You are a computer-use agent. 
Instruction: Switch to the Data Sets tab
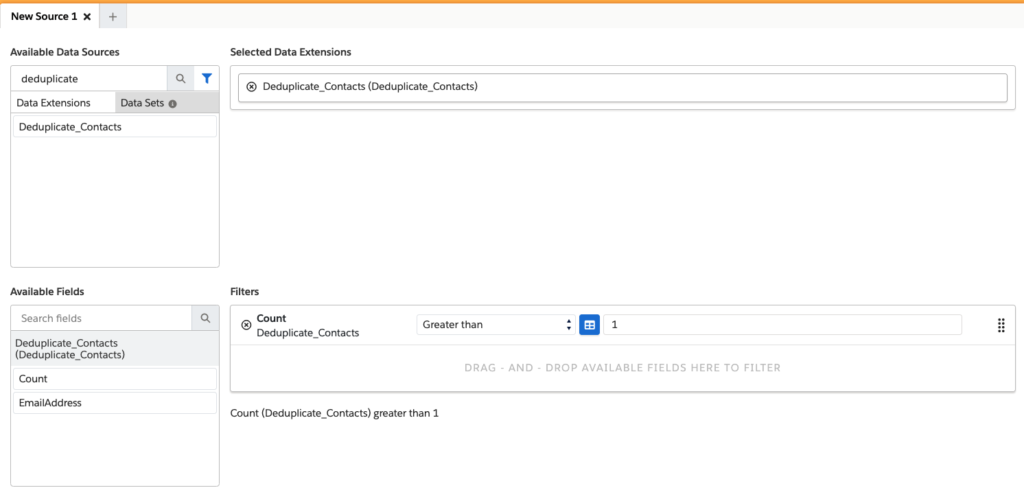click(141, 103)
